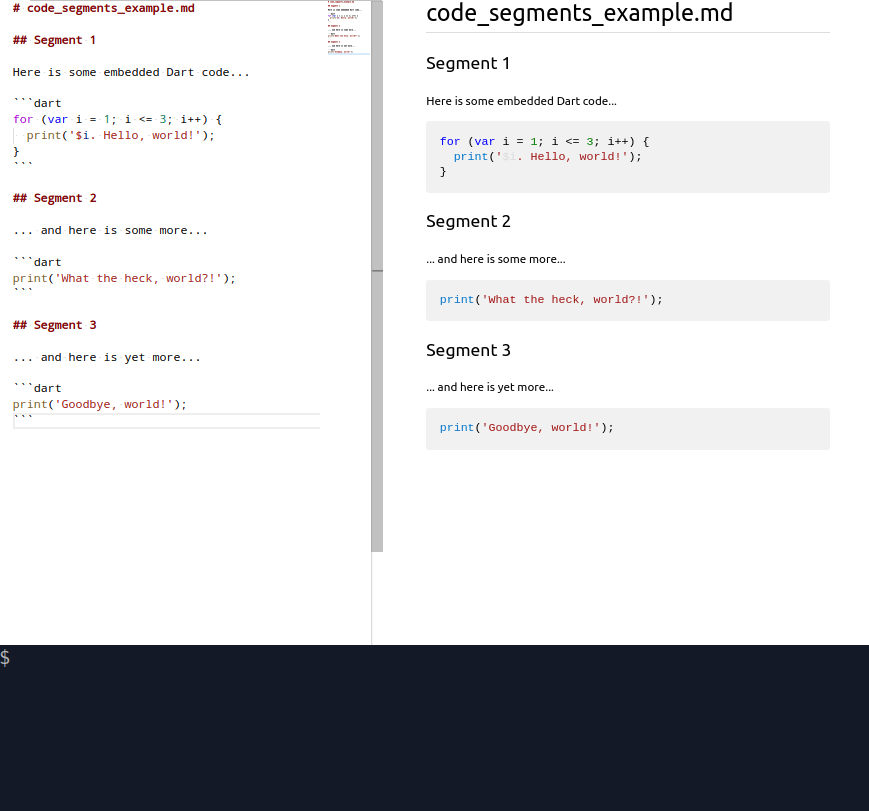Click 'Segment 2' heading in preview
The height and width of the screenshot is (811, 869).
[x=468, y=221]
